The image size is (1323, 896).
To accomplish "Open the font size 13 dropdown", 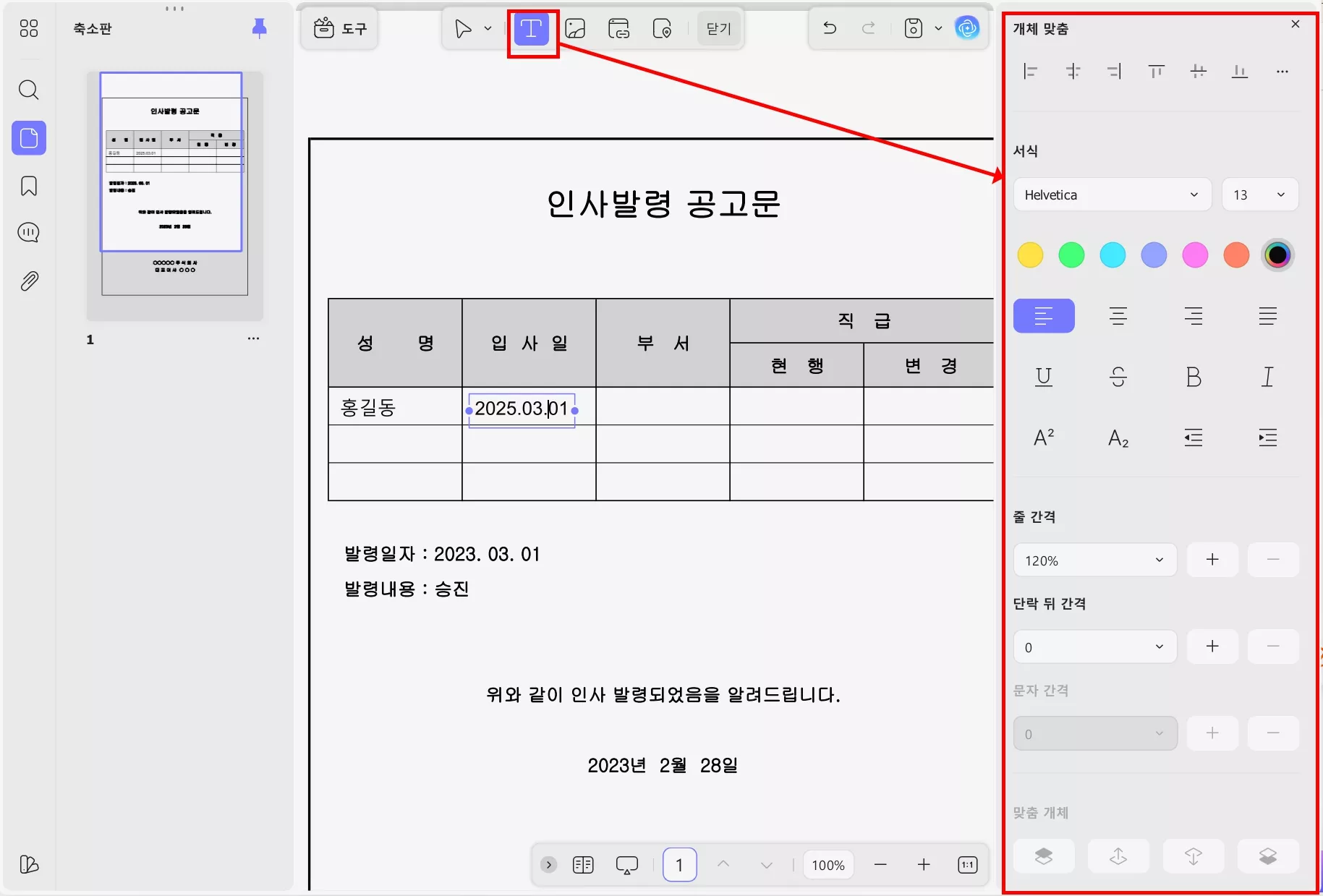I will 1259,195.
